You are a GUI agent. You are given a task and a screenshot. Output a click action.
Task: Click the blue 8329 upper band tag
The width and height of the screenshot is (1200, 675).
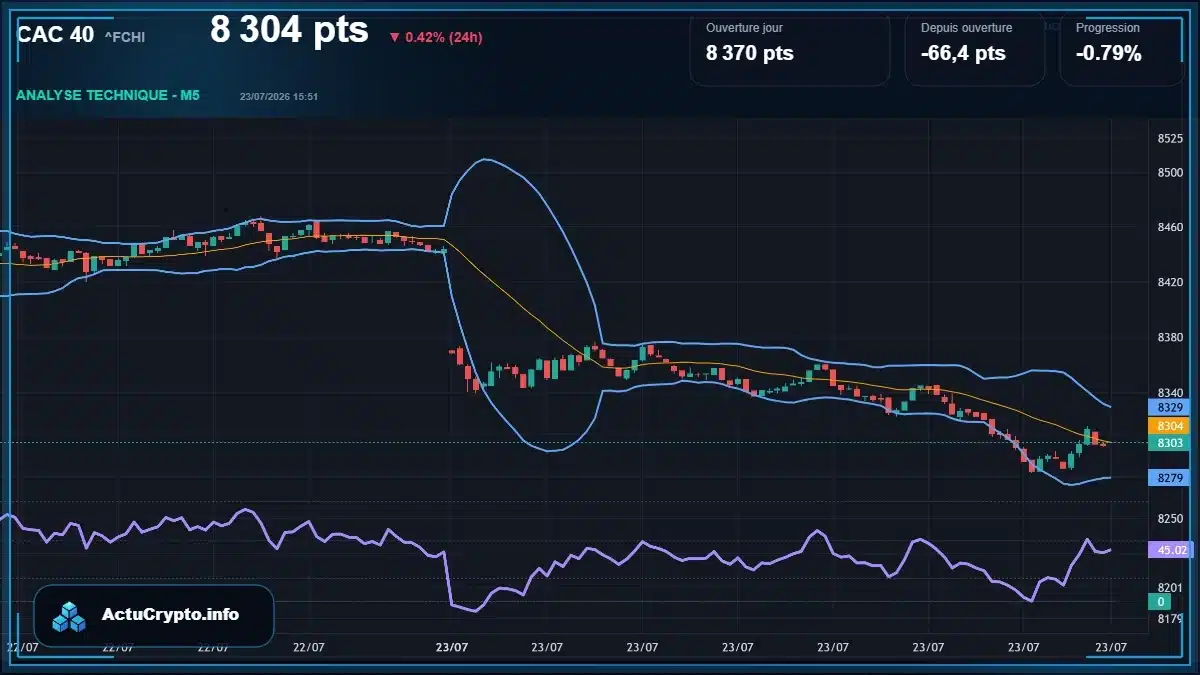click(1169, 407)
